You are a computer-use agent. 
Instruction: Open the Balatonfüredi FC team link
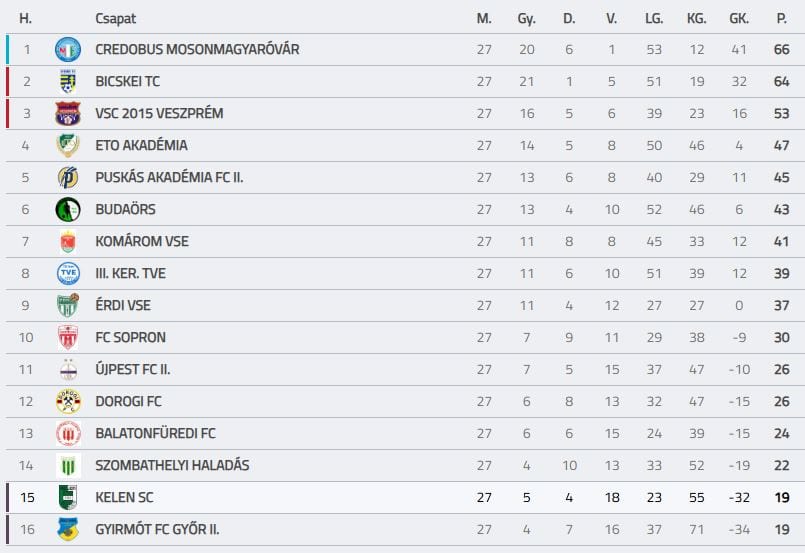pyautogui.click(x=155, y=433)
